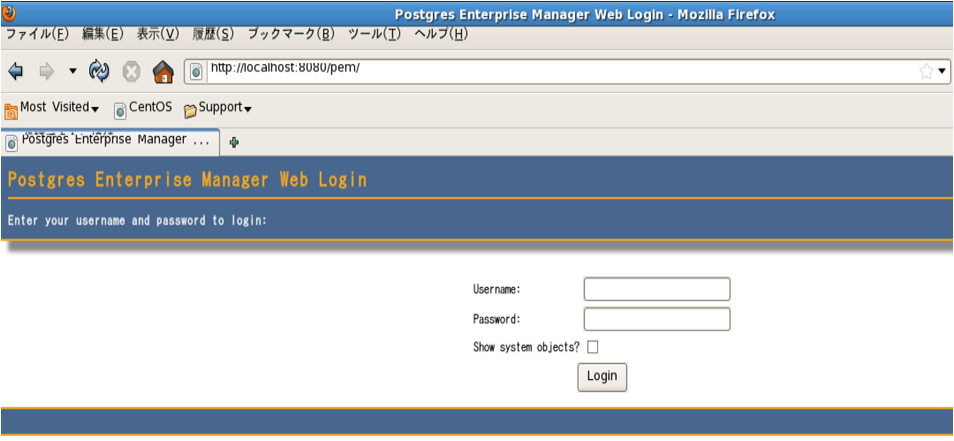
Task: Bookmark the page with the star icon
Action: tap(926, 72)
